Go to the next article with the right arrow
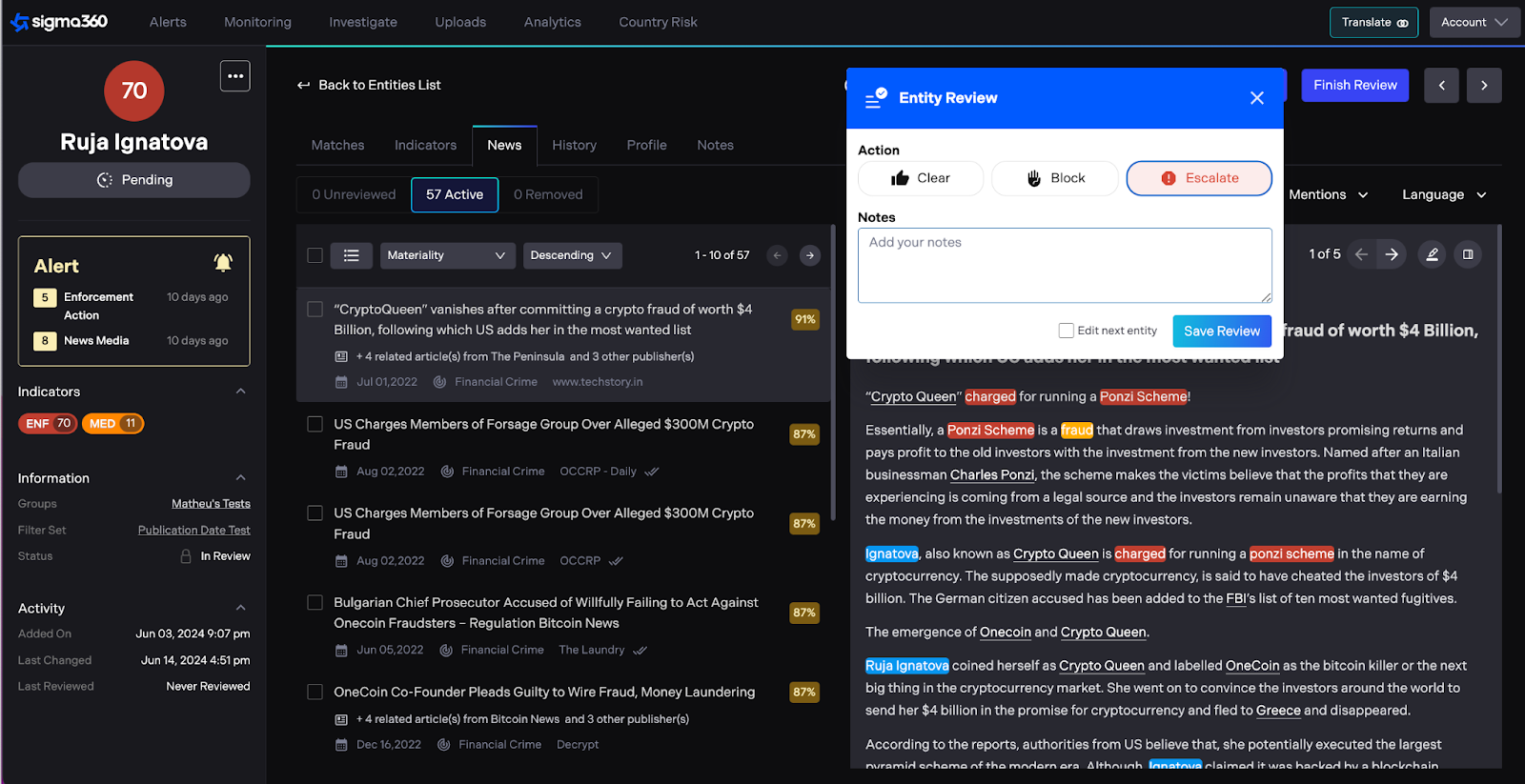The image size is (1525, 784). click(1392, 254)
